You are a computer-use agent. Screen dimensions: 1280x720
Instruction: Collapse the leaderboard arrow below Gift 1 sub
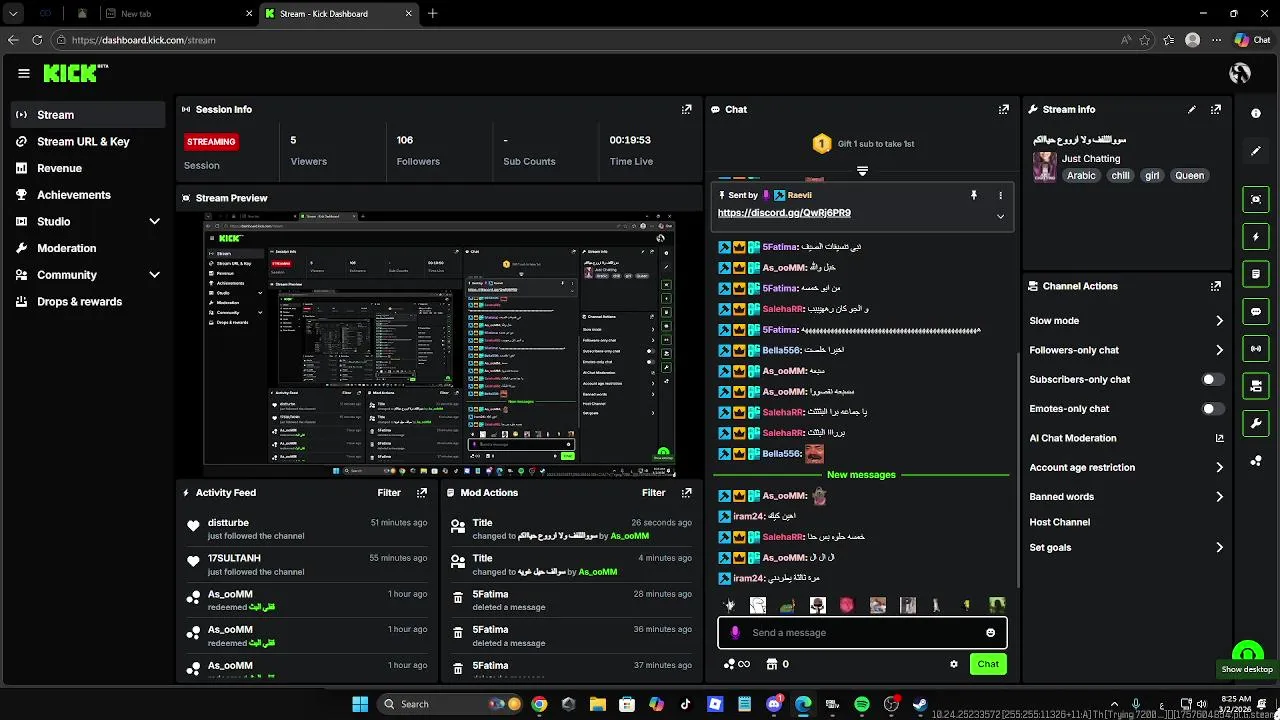tap(862, 171)
